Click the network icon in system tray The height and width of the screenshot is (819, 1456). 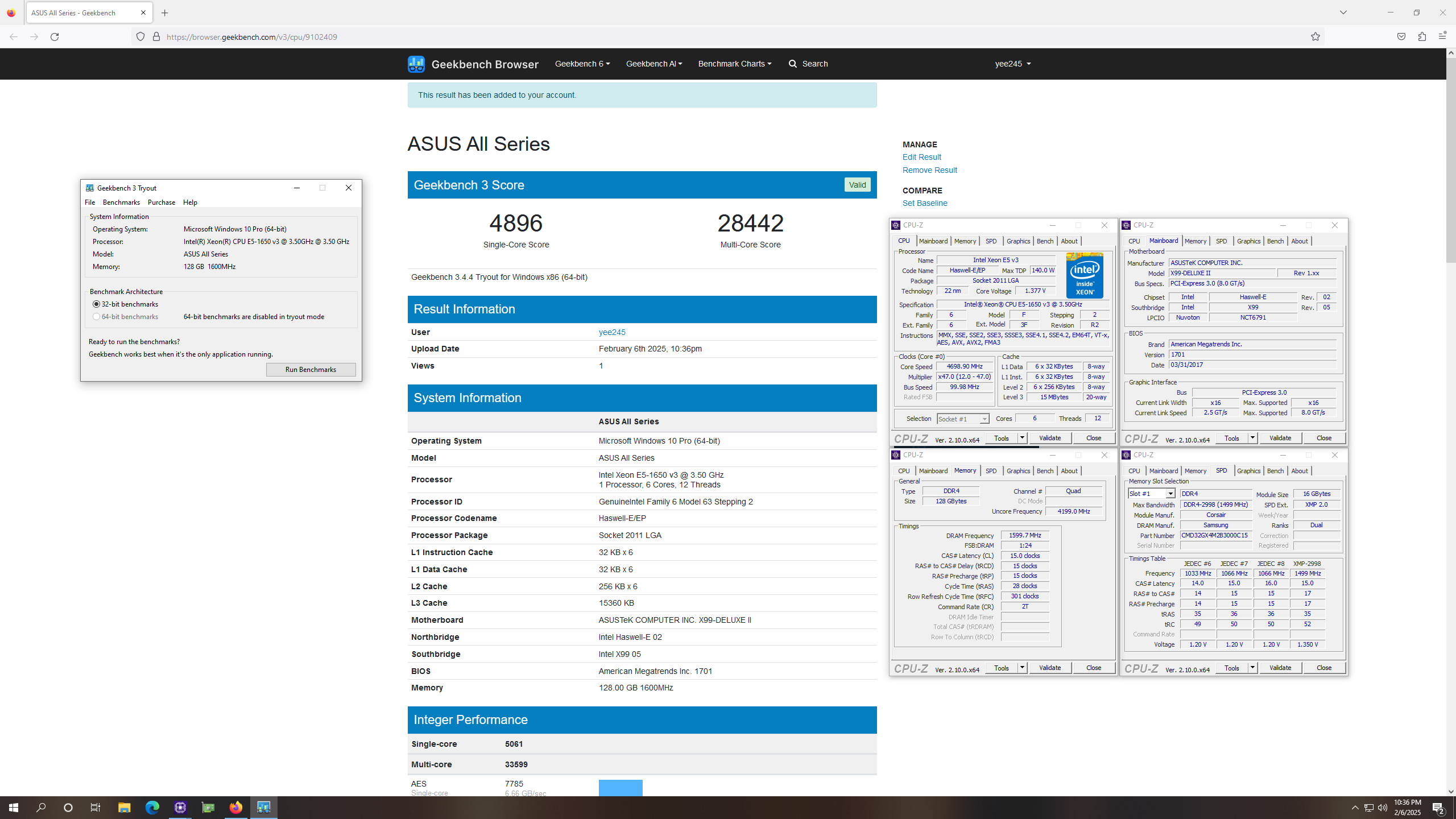point(1369,808)
